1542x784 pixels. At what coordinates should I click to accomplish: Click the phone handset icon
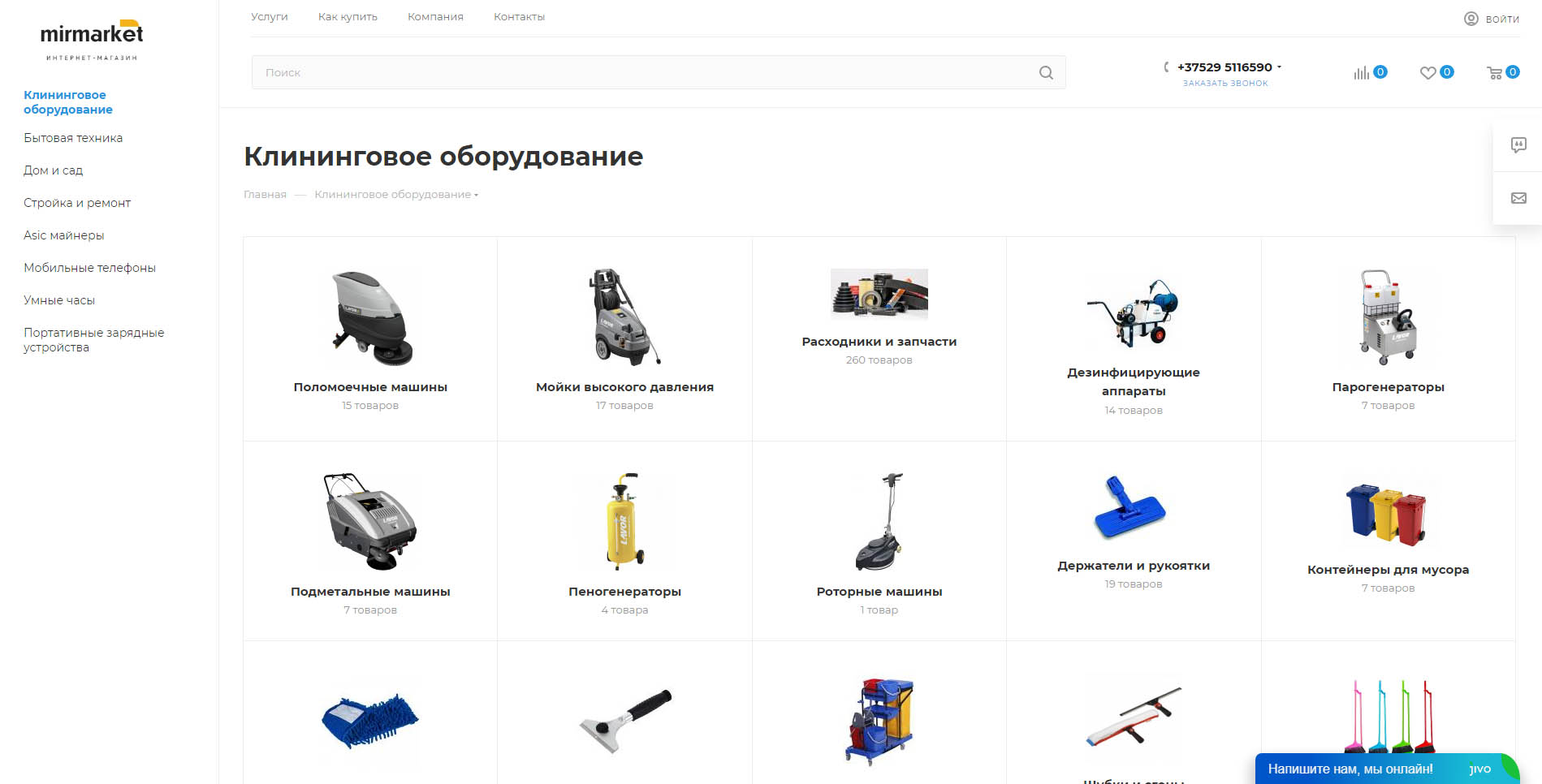click(1167, 67)
